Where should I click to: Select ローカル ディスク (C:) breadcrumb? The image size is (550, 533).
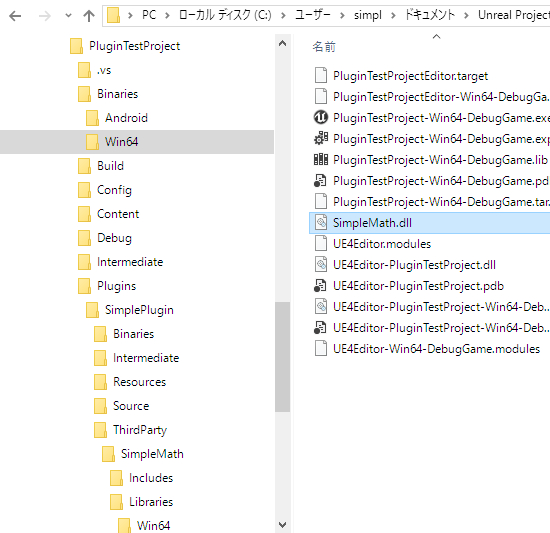pos(225,15)
